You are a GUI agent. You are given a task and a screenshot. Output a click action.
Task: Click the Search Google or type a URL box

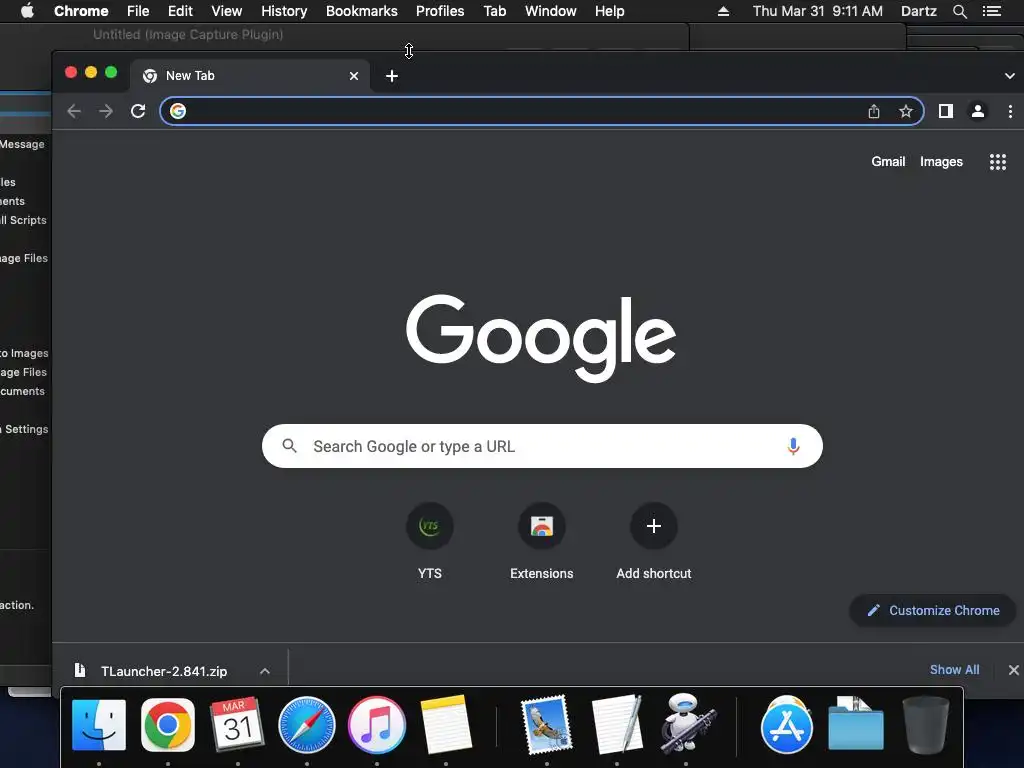click(542, 446)
